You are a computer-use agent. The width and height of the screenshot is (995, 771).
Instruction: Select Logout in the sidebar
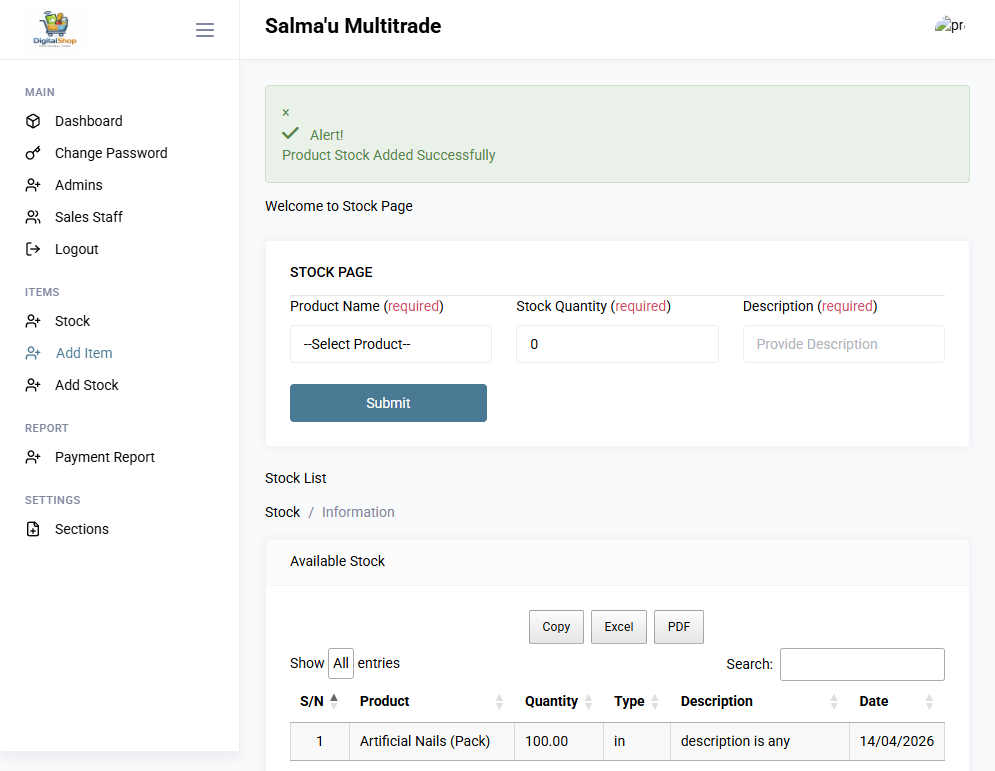click(x=77, y=249)
